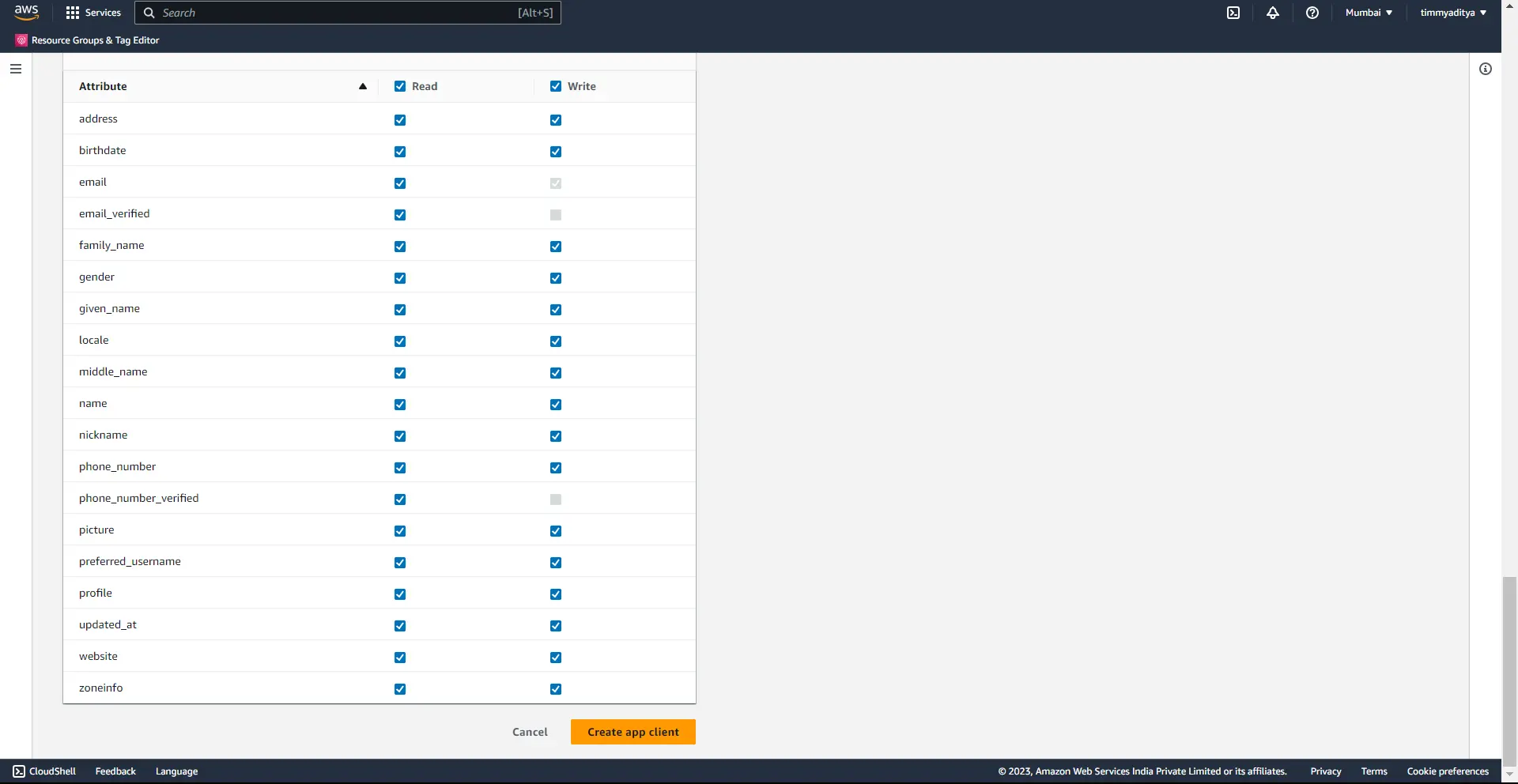Uncheck Read for phone_number_verified
Viewport: 1518px width, 784px height.
point(400,499)
